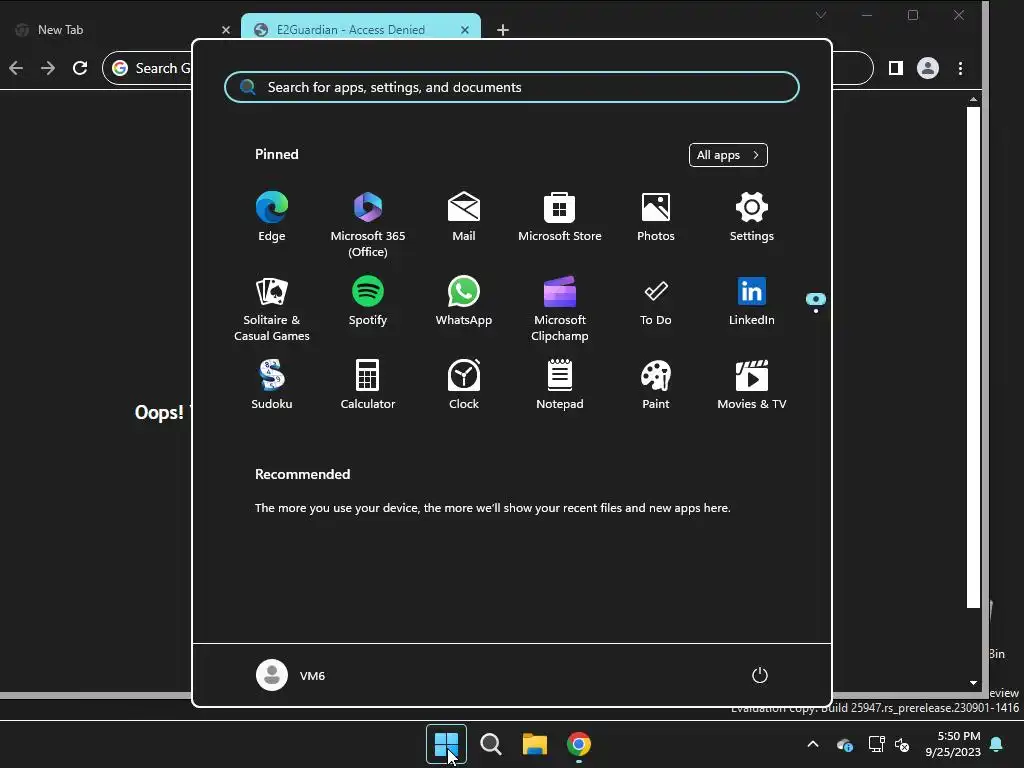The height and width of the screenshot is (768, 1024).
Task: Open Chrome three-dot menu
Action: (x=960, y=68)
